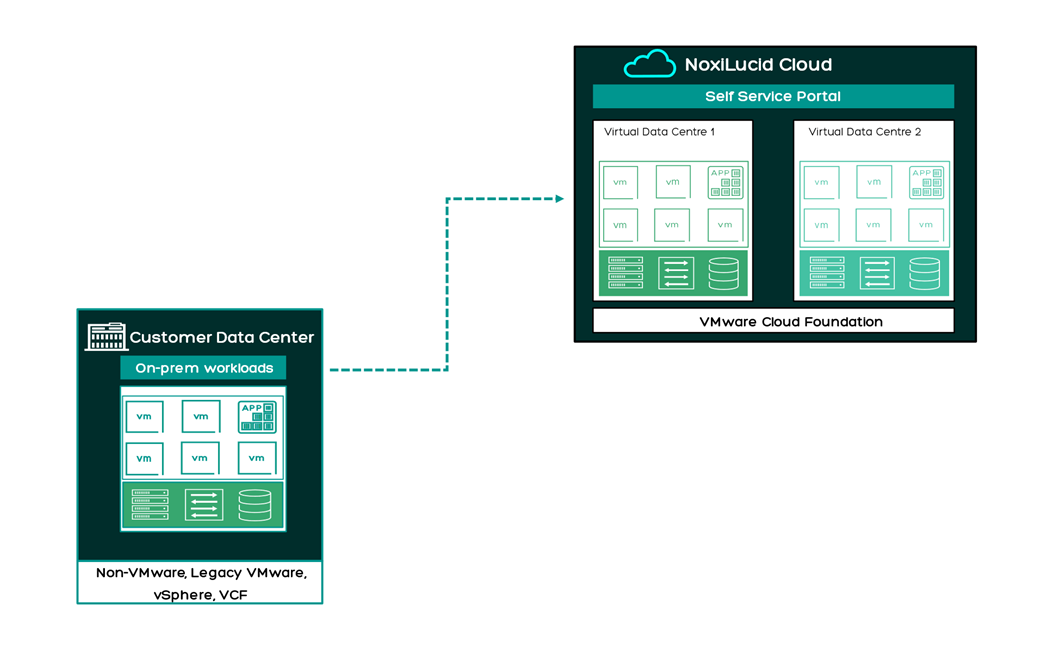The image size is (1049, 648).
Task: Select the VMware Cloud Foundation box
Action: click(x=773, y=321)
